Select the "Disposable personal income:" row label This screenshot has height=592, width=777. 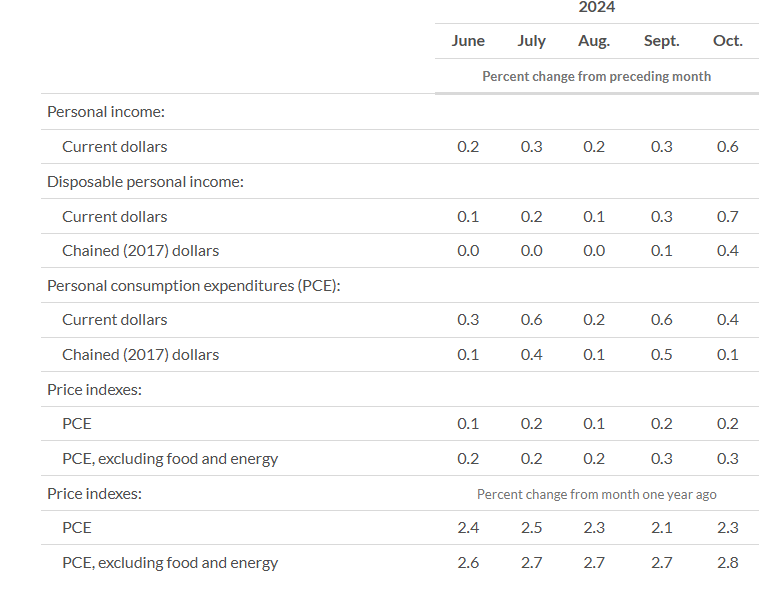tap(146, 182)
